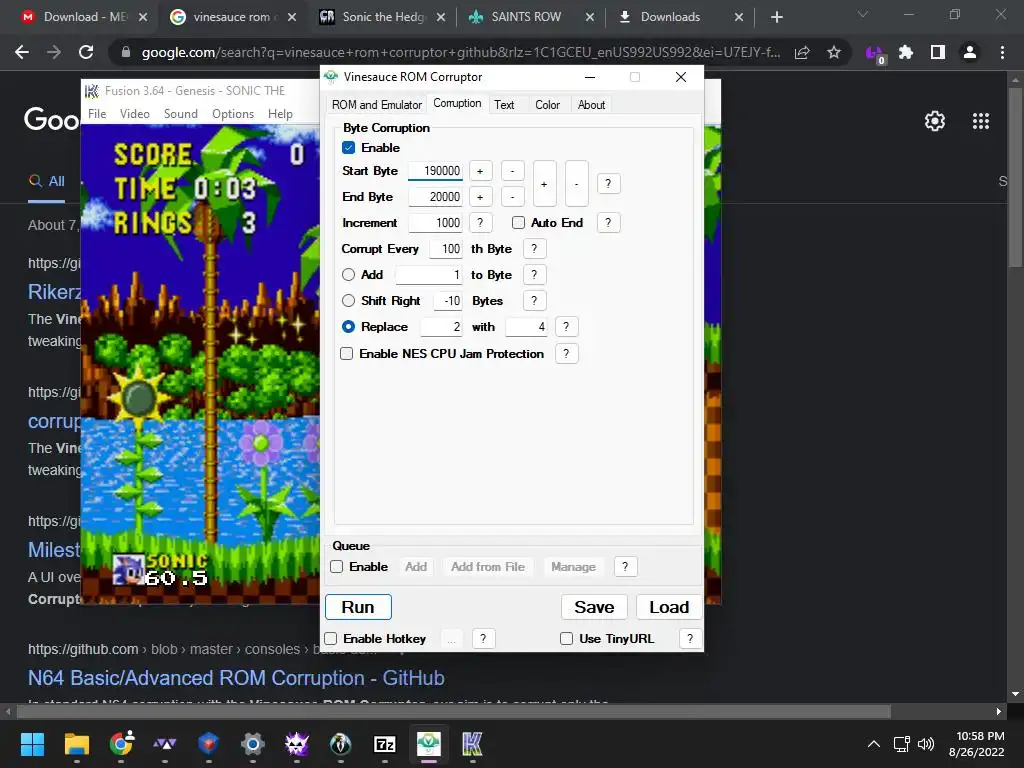
Task: Switch to the SAINTS ROW browser tab
Action: 531,17
